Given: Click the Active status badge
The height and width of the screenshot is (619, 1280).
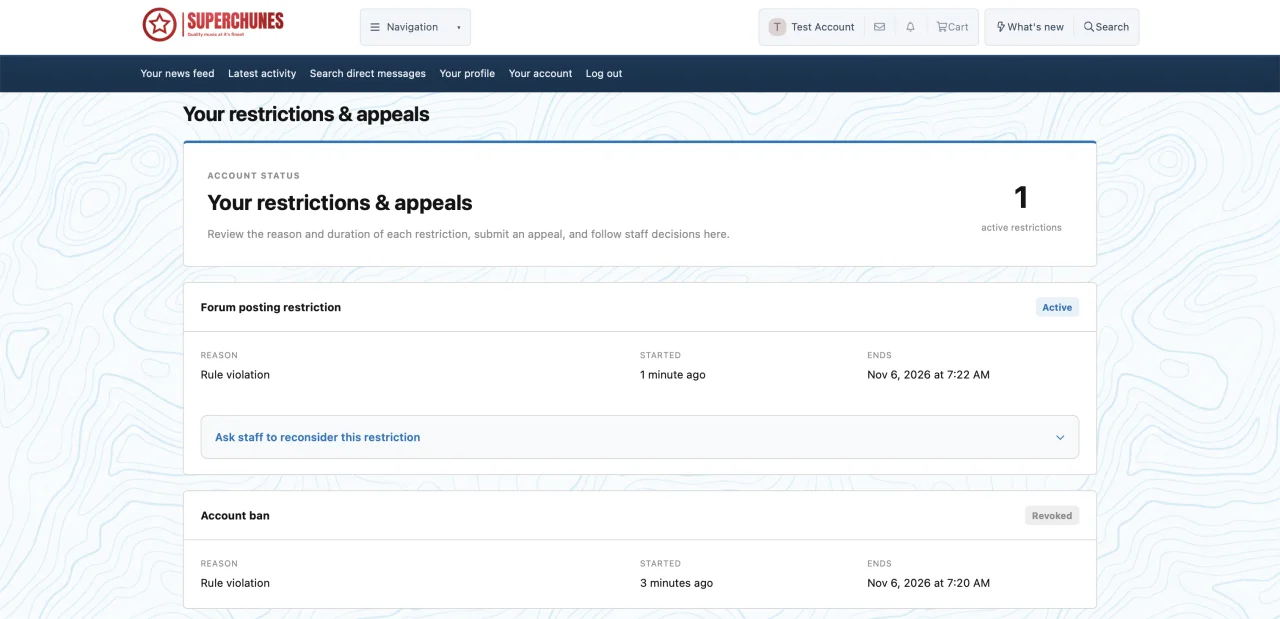Looking at the screenshot, I should pos(1057,307).
